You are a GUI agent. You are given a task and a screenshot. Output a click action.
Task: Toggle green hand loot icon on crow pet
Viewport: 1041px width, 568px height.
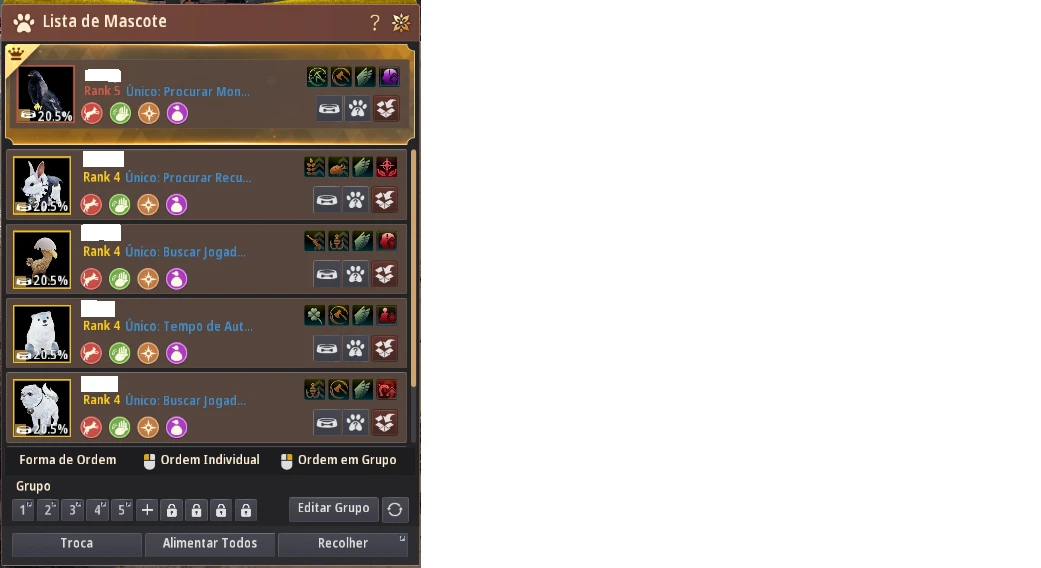click(x=120, y=113)
